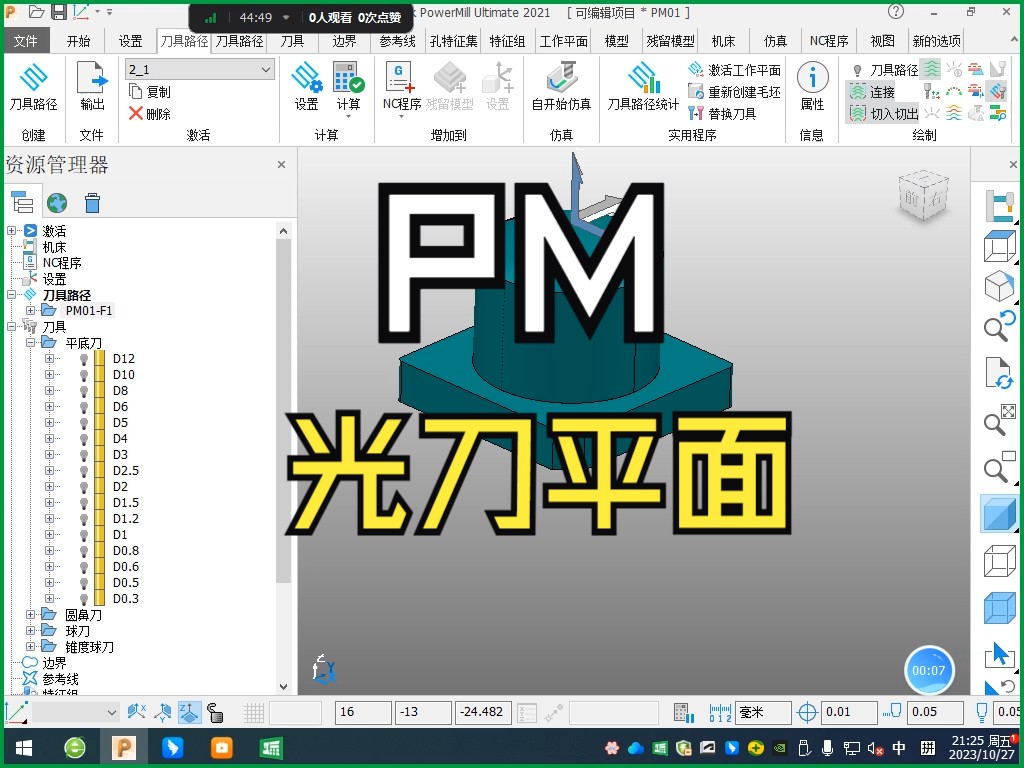Image resolution: width=1024 pixels, height=768 pixels.
Task: Toggle 刀具路径 draw lightbulb
Action: 857,70
